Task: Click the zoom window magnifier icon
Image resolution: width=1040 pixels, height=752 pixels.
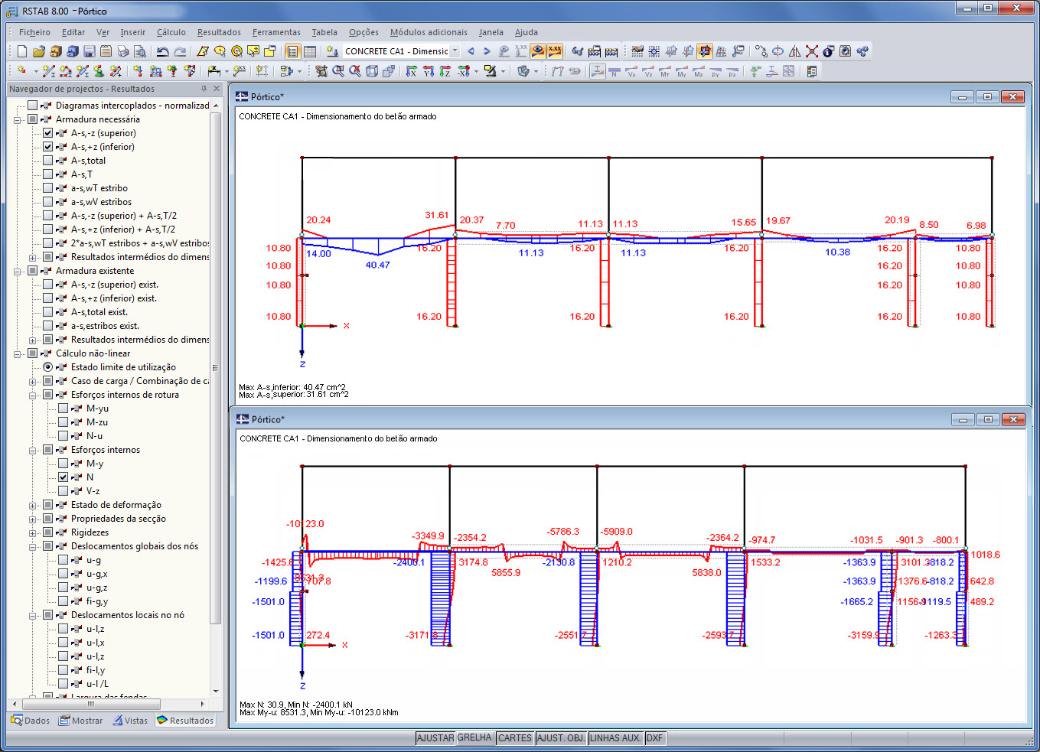Action: tap(338, 71)
